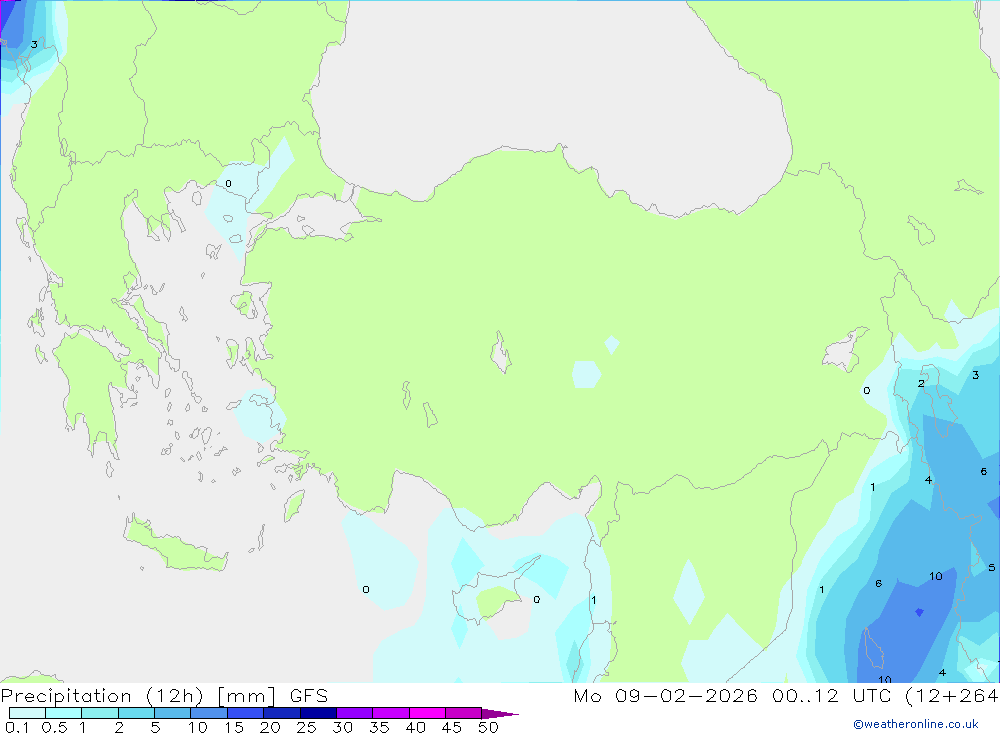Screen dimensions: 1000x733
Task: Click map value '2' near Lake Van
Action: (921, 383)
